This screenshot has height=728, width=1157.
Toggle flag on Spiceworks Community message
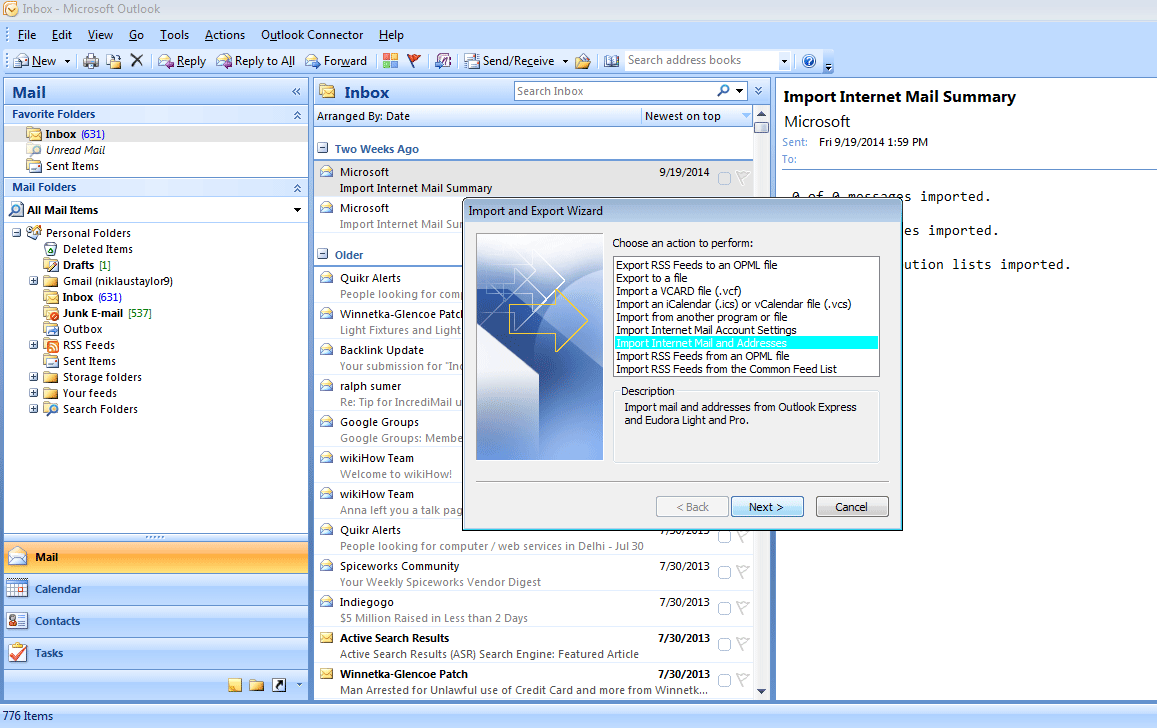[743, 572]
